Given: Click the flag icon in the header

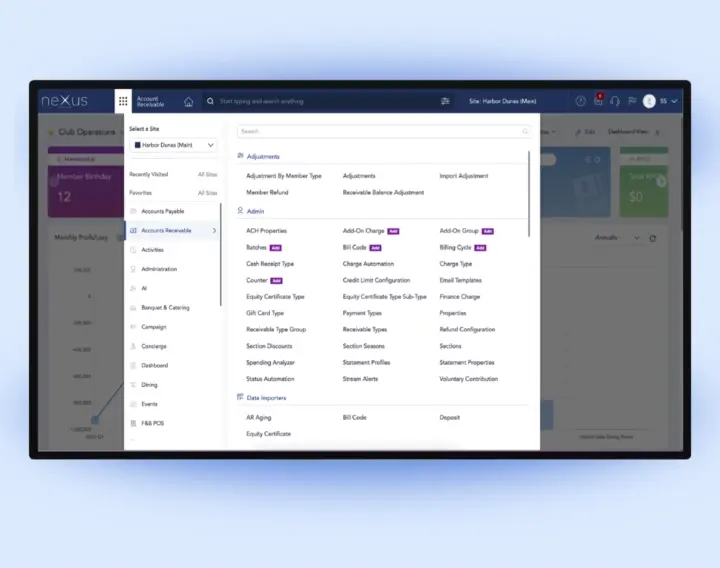Looking at the screenshot, I should pyautogui.click(x=631, y=101).
